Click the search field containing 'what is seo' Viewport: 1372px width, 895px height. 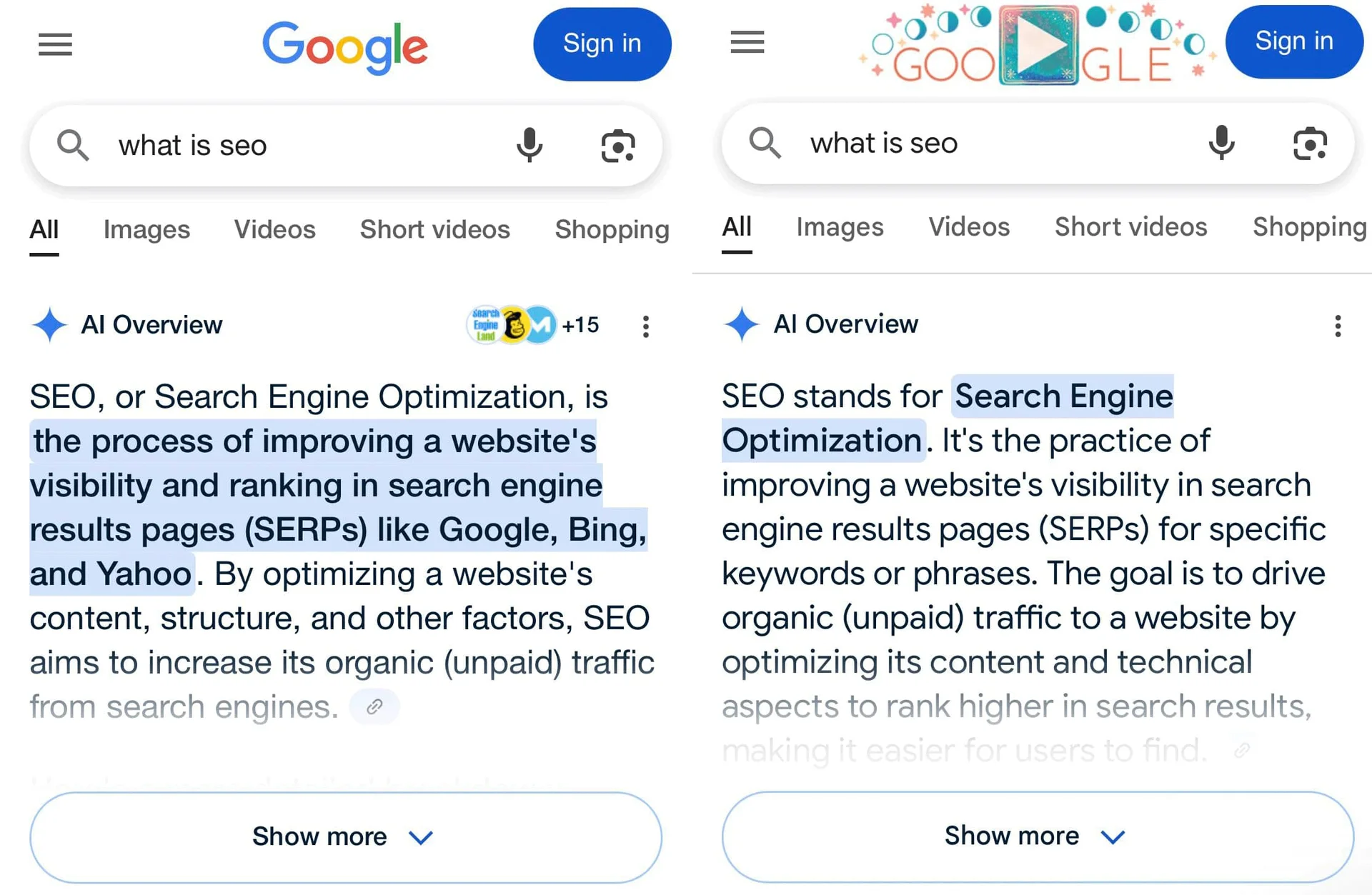coord(286,145)
